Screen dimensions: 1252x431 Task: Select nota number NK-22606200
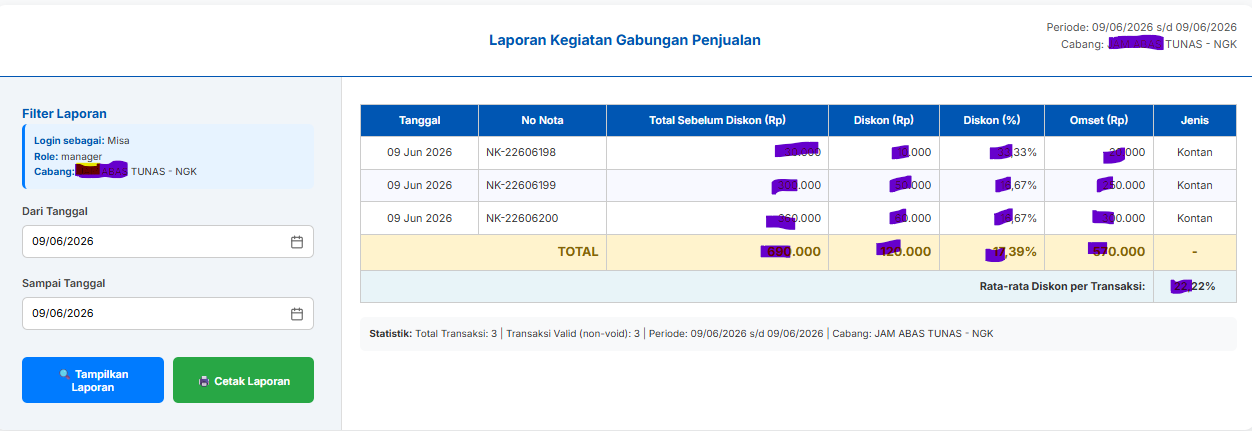521,218
